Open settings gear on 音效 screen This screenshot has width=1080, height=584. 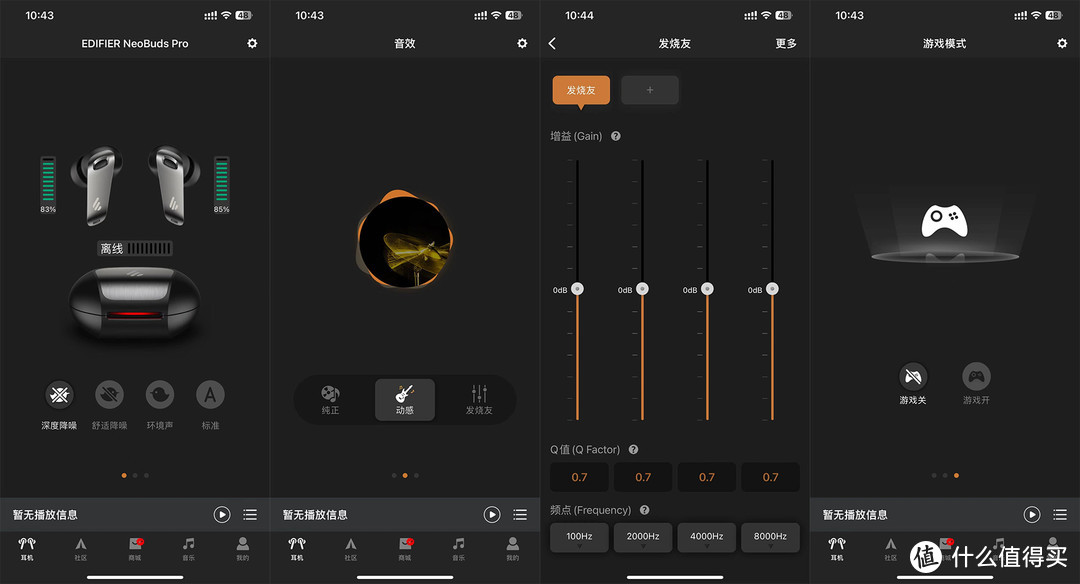[522, 43]
